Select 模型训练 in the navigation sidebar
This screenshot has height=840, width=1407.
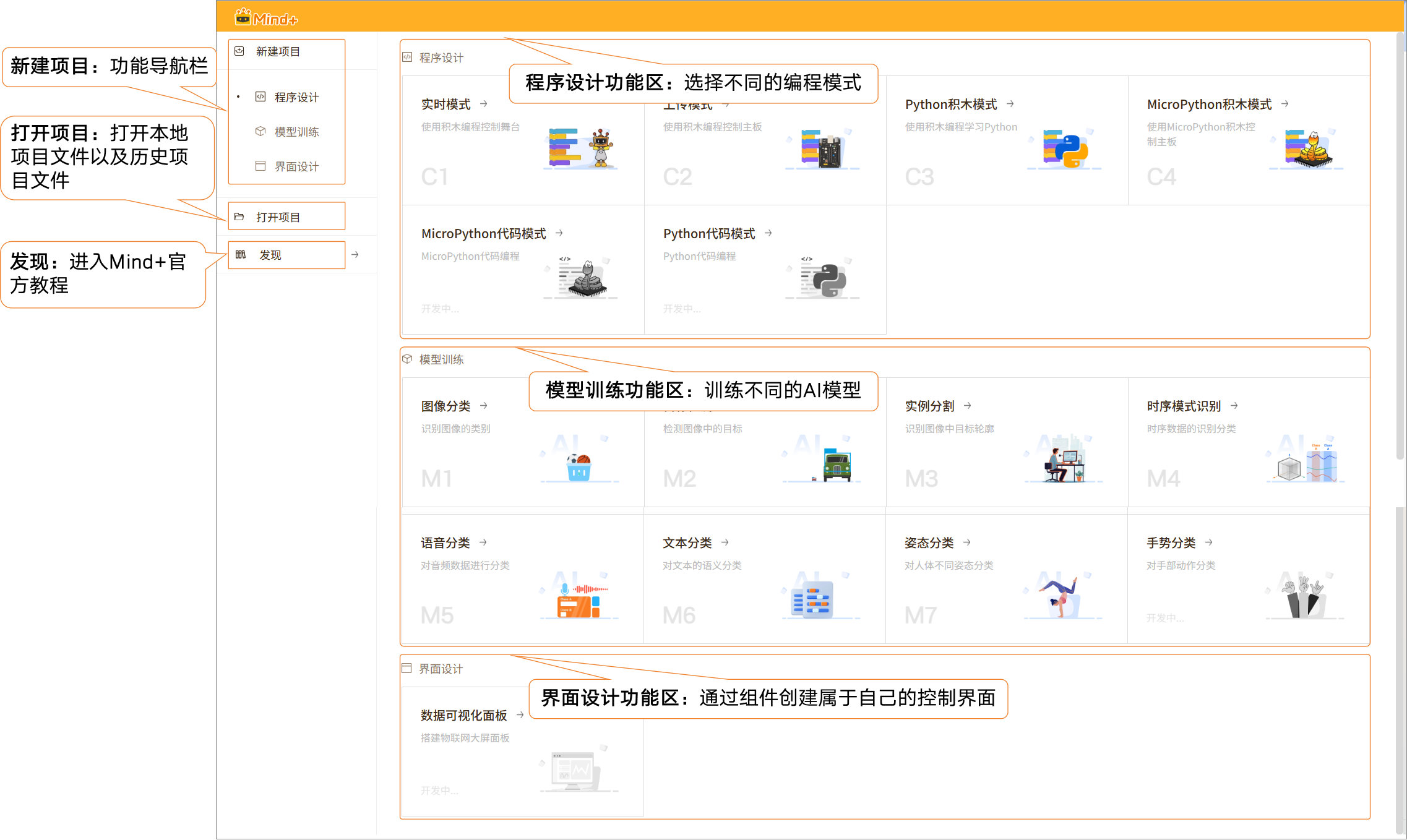[296, 132]
